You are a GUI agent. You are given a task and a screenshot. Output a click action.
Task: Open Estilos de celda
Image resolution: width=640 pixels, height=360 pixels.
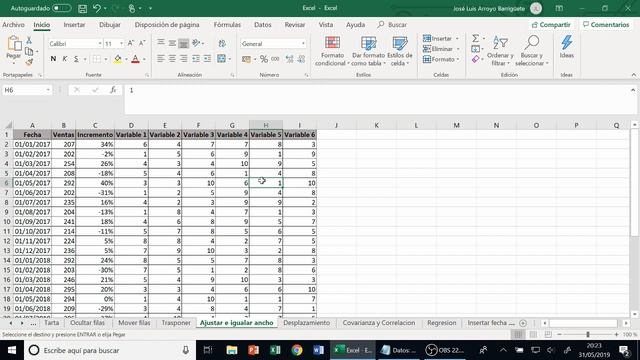pos(400,51)
